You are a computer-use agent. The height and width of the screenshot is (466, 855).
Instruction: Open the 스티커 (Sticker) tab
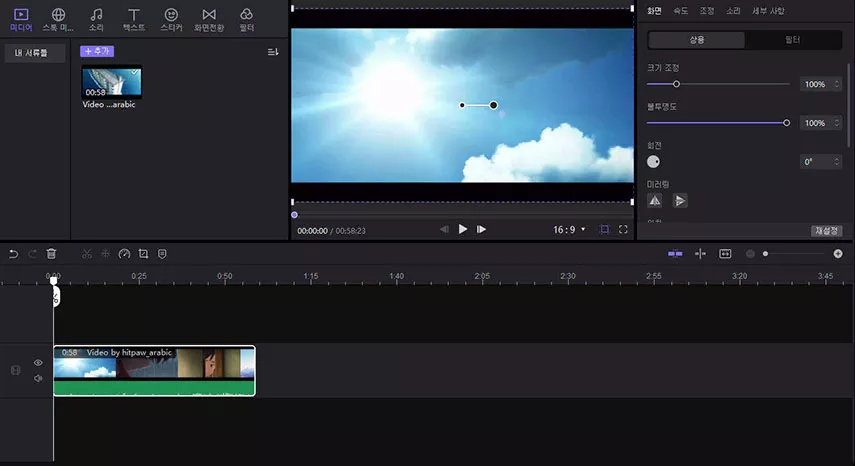point(171,20)
